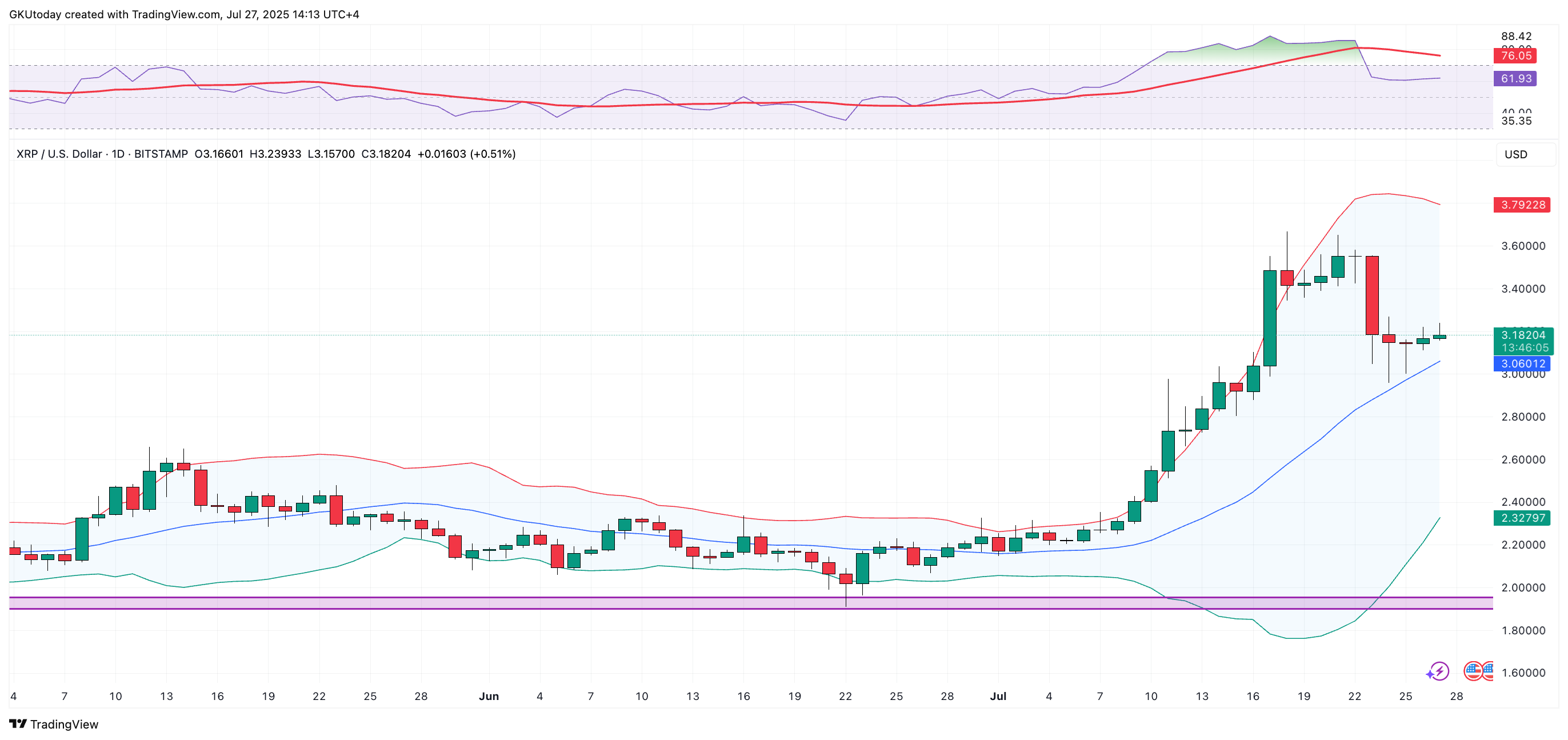Click the purple lightning bolt event icon
Image resolution: width=1568 pixels, height=740 pixels.
(1440, 671)
